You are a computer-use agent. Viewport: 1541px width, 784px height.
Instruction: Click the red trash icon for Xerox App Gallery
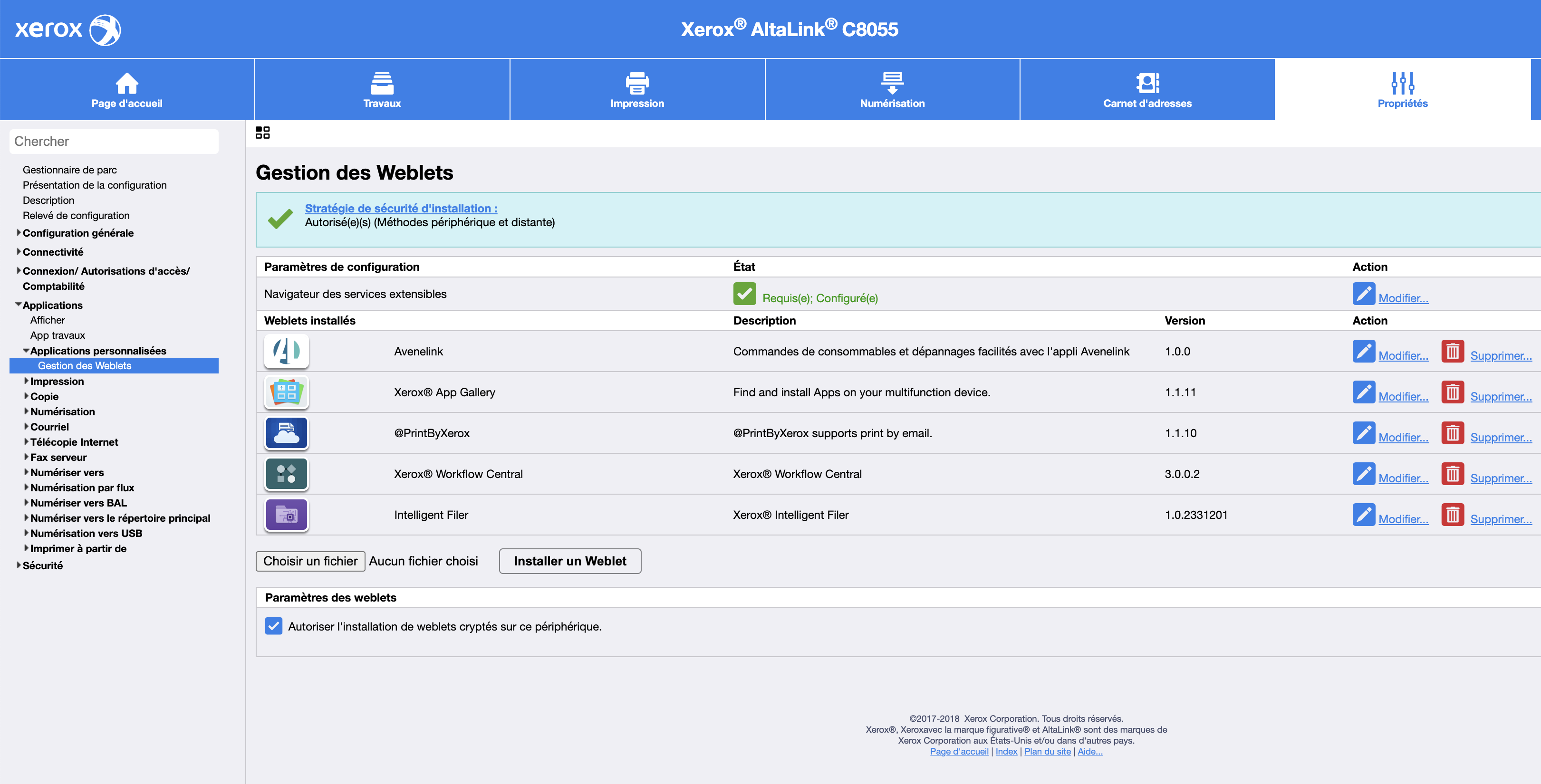tap(1453, 392)
